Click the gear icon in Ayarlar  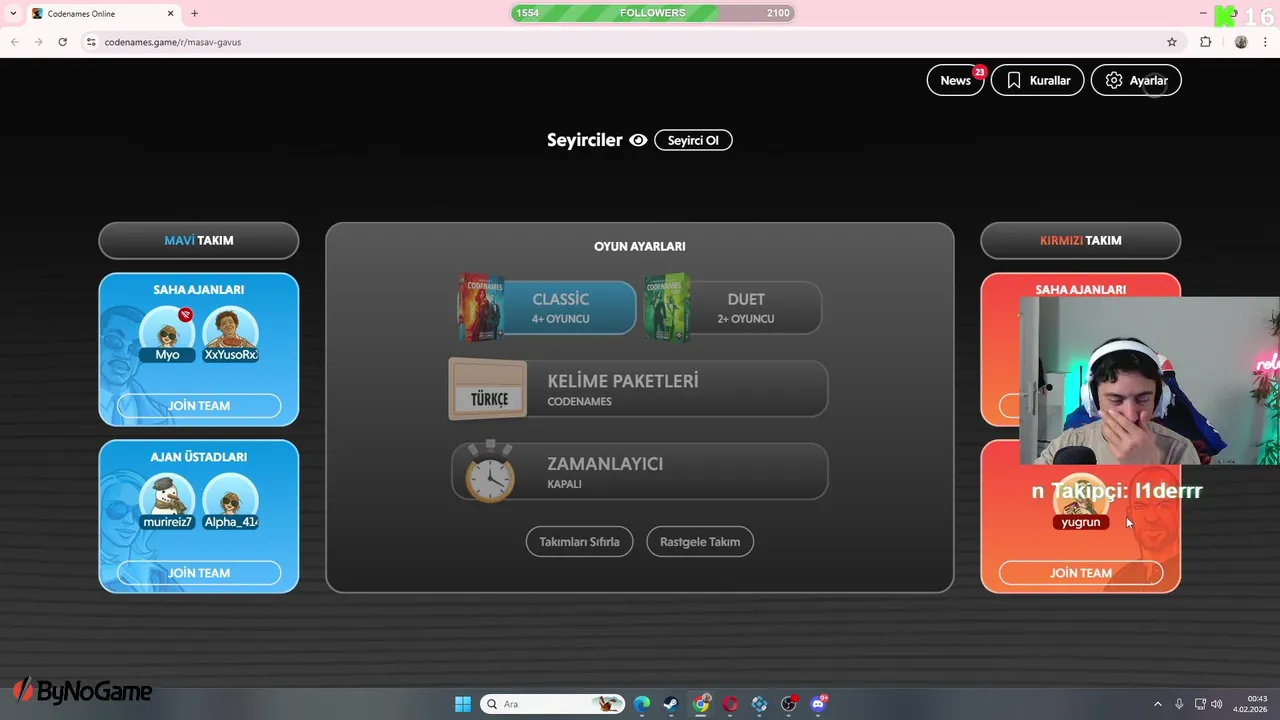pyautogui.click(x=1114, y=81)
